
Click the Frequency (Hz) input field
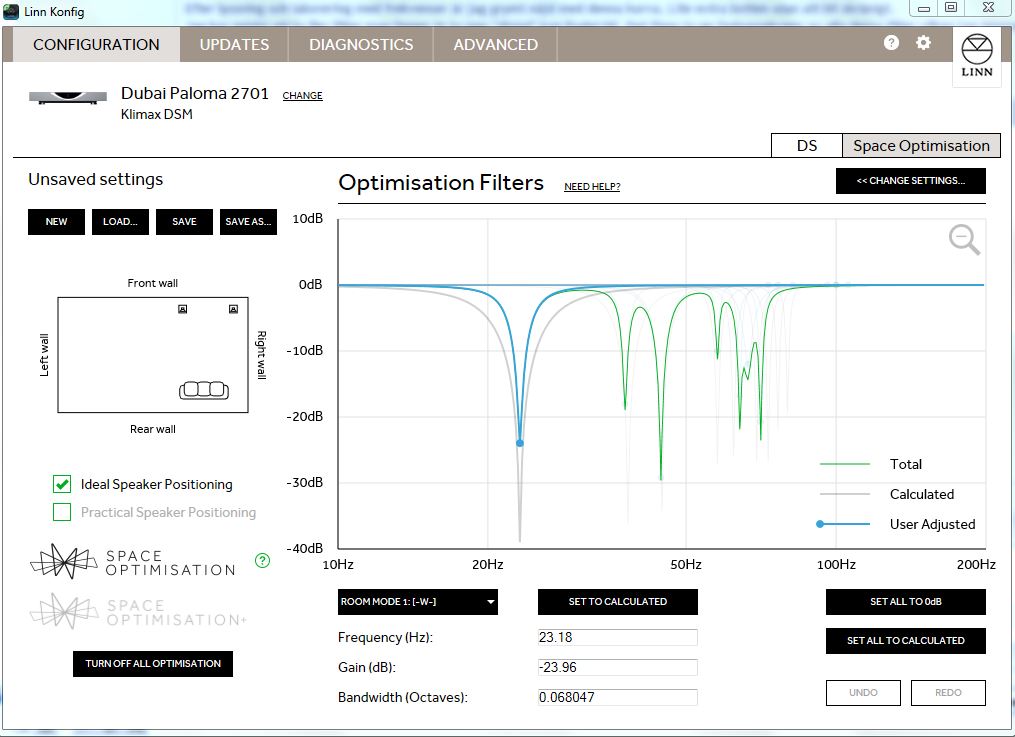pyautogui.click(x=617, y=638)
